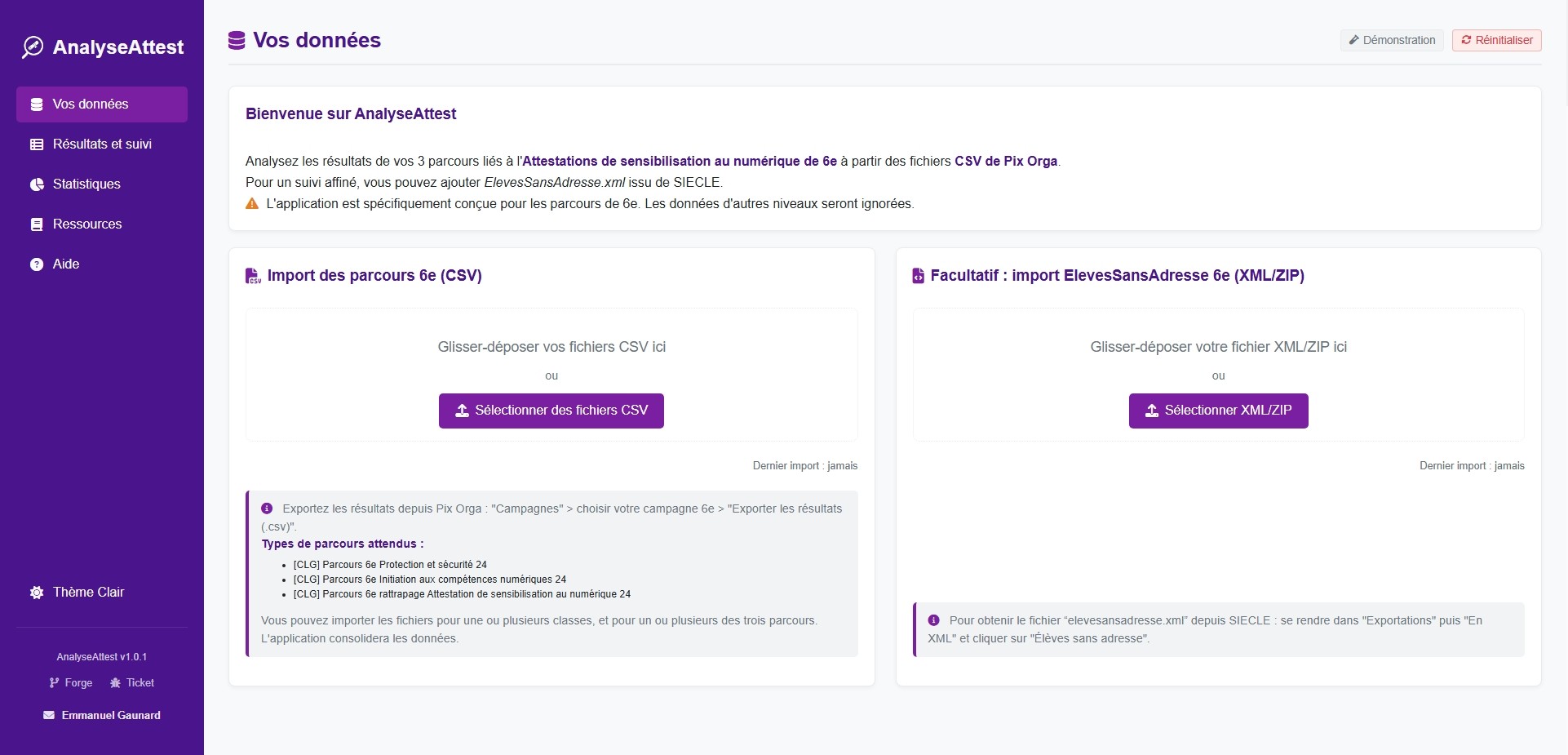The width and height of the screenshot is (1568, 755).
Task: Click the question mark Aide icon
Action: [37, 264]
